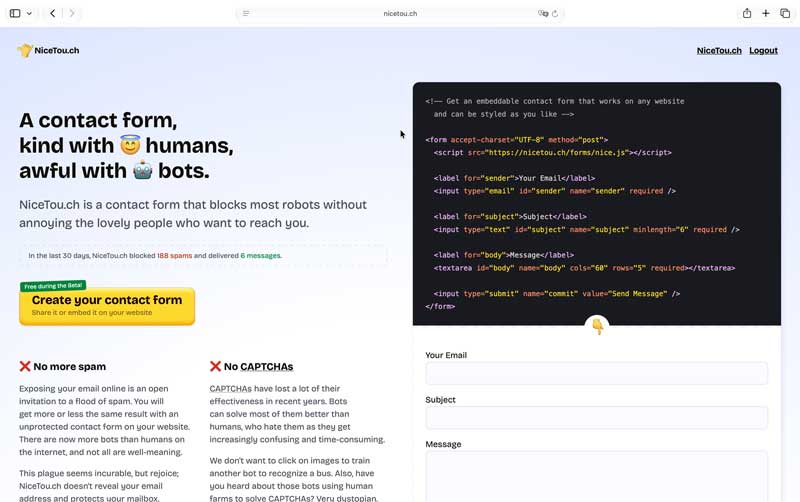Click the closing </form> tag in the code
This screenshot has height=502, width=800.
coord(440,306)
